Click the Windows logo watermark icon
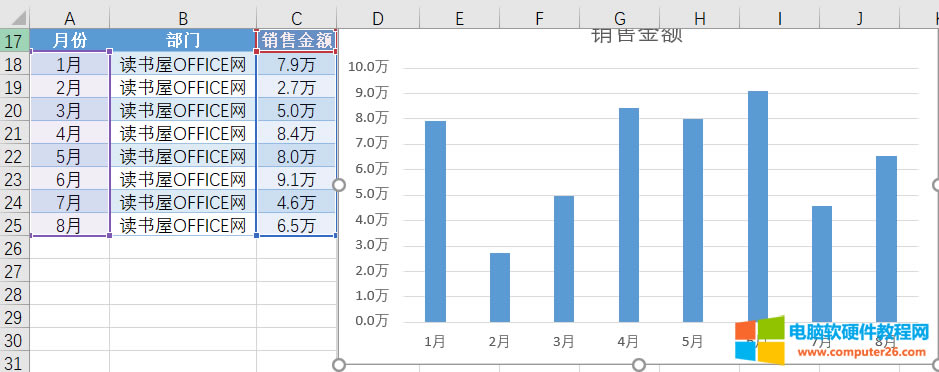The image size is (939, 372). [759, 340]
